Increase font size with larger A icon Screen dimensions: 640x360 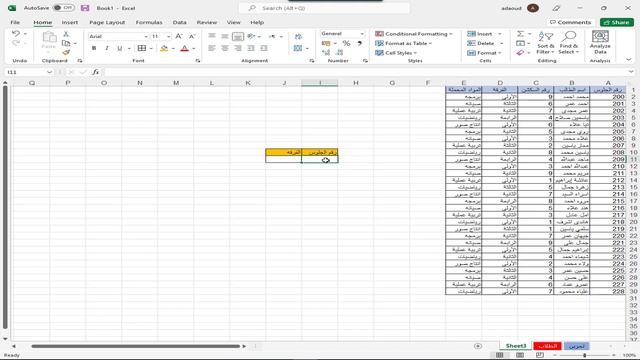(x=179, y=36)
